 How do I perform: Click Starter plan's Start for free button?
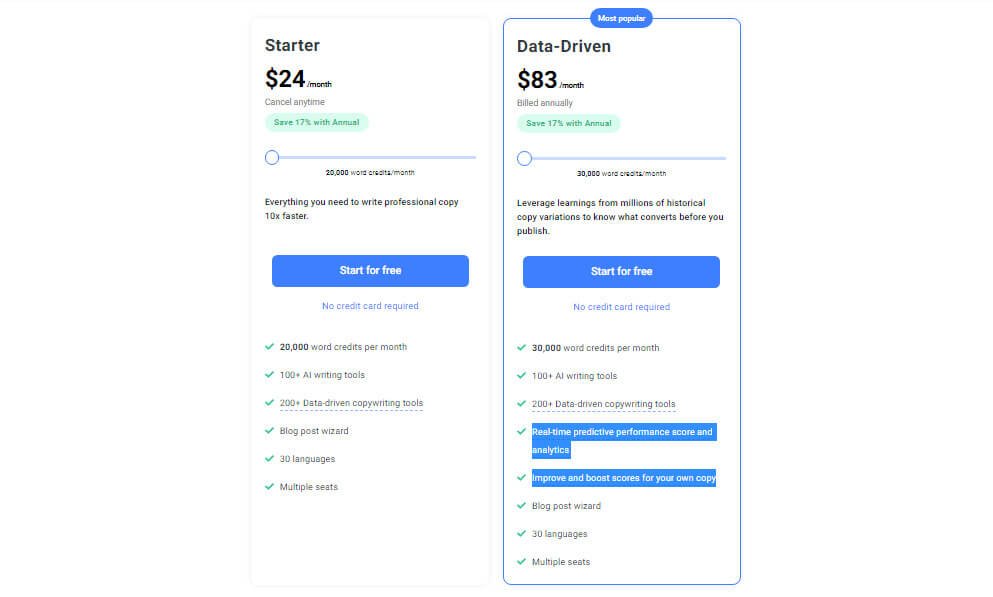click(370, 271)
